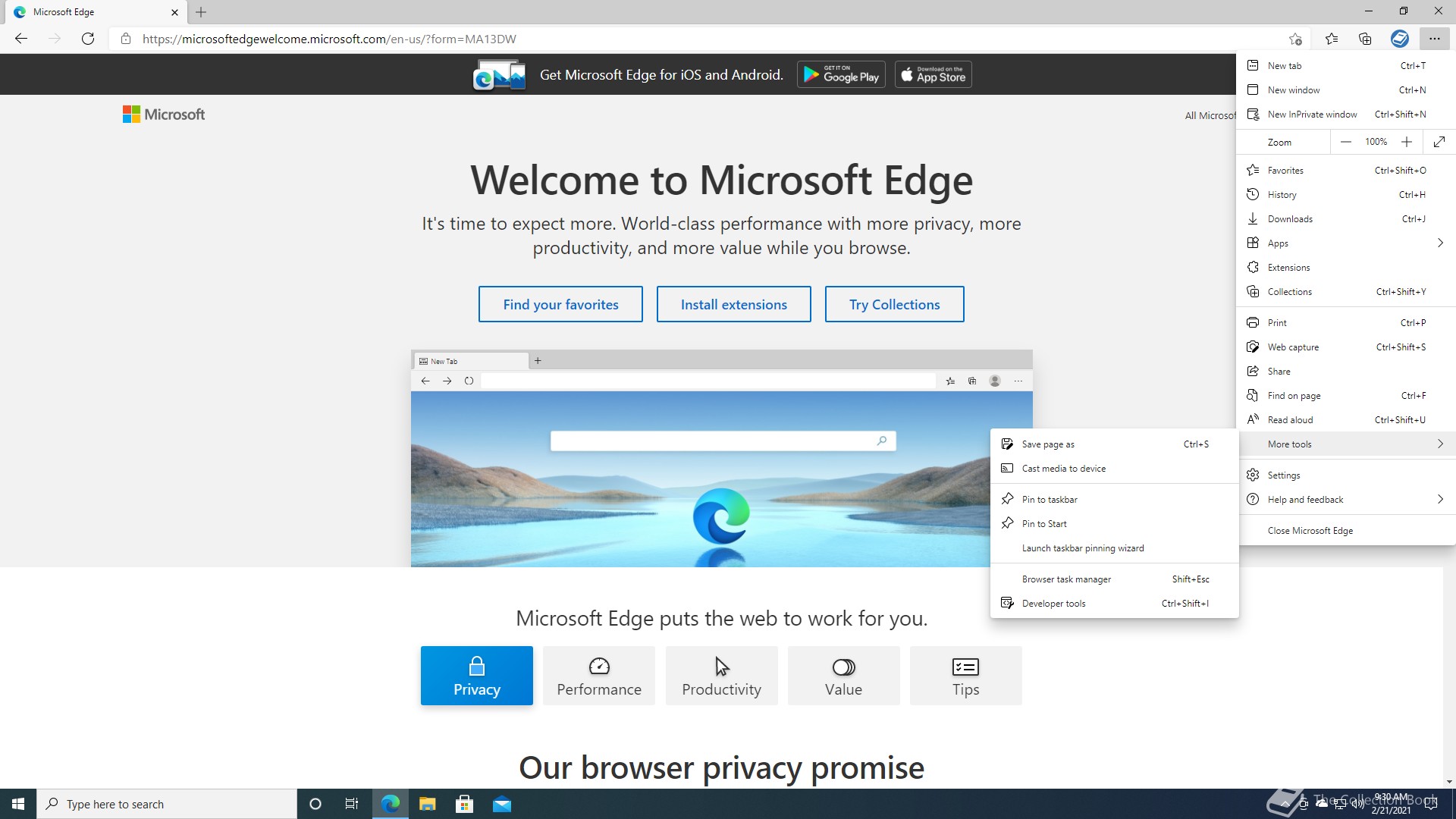Click the Zoom out minus button
Image resolution: width=1456 pixels, height=819 pixels.
1345,142
